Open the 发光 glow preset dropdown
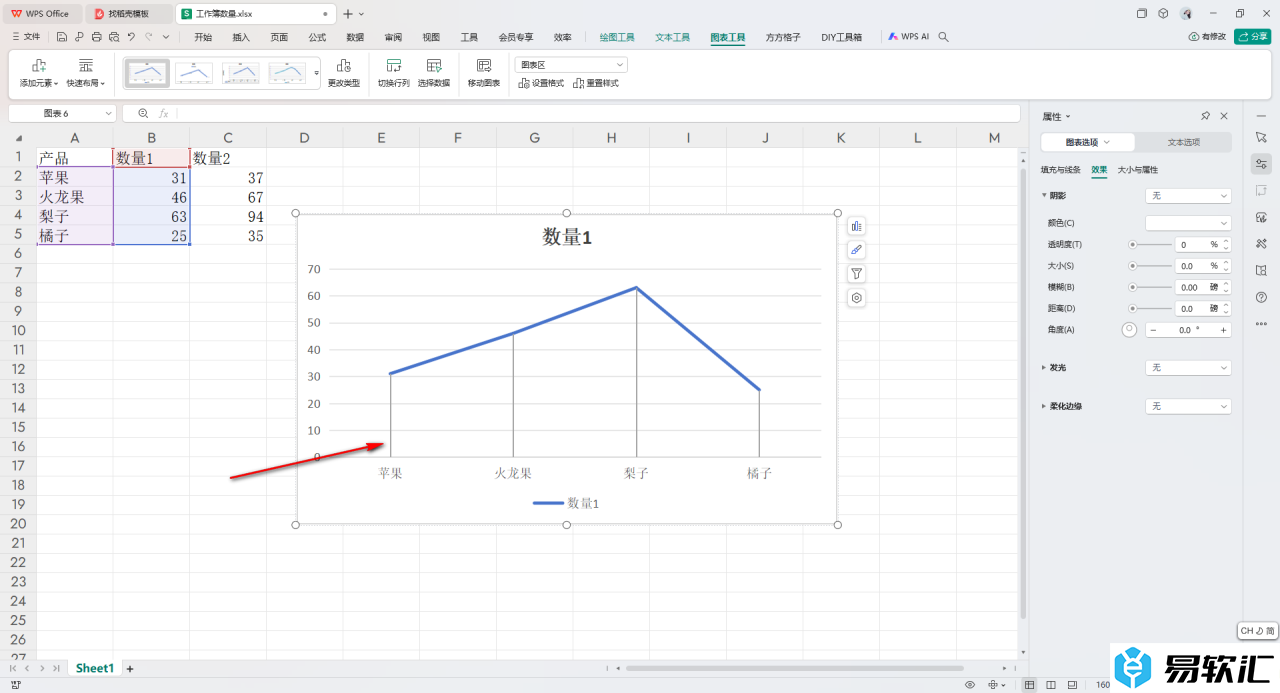Image resolution: width=1280 pixels, height=693 pixels. click(x=1188, y=368)
